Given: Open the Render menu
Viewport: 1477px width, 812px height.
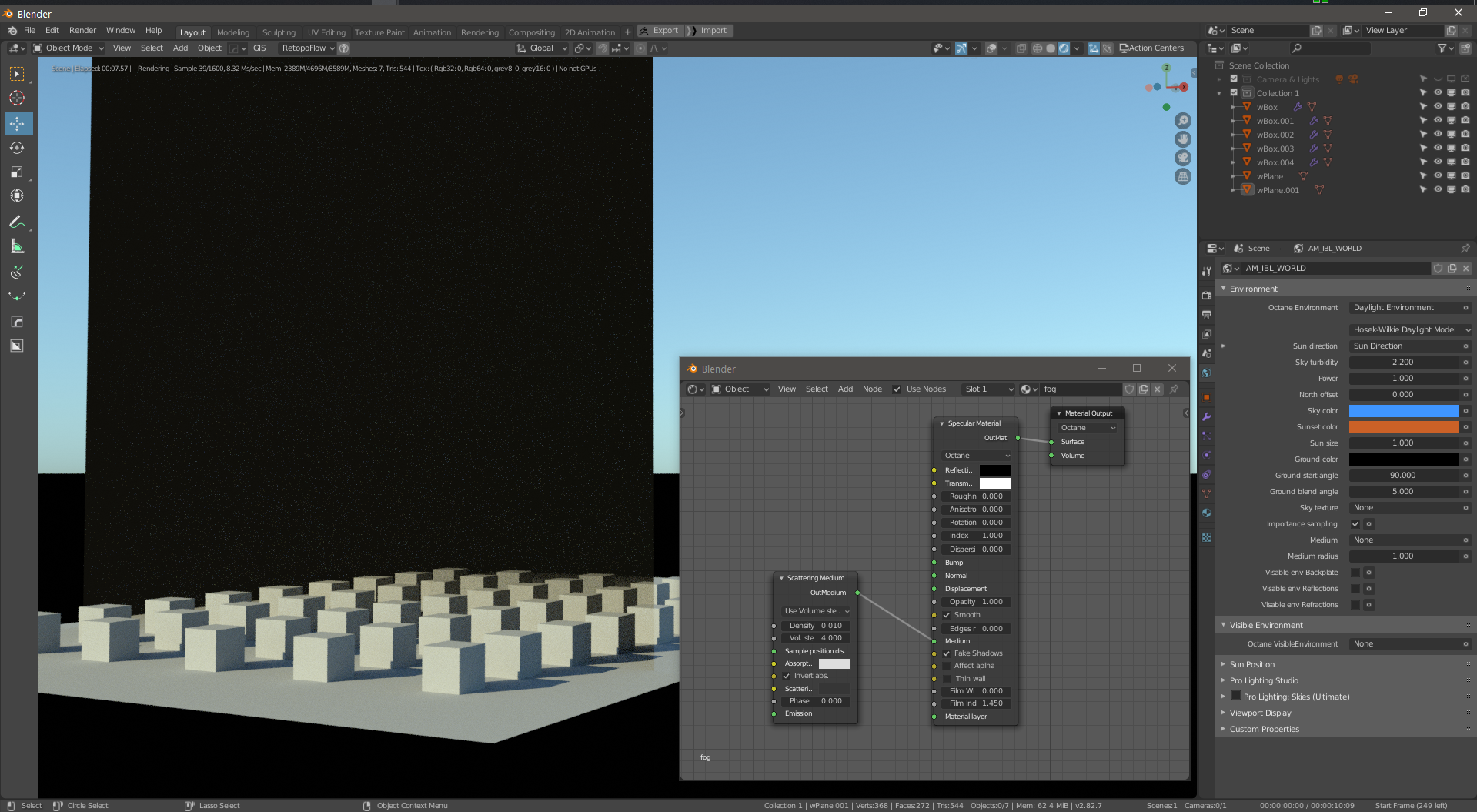Looking at the screenshot, I should 82,31.
